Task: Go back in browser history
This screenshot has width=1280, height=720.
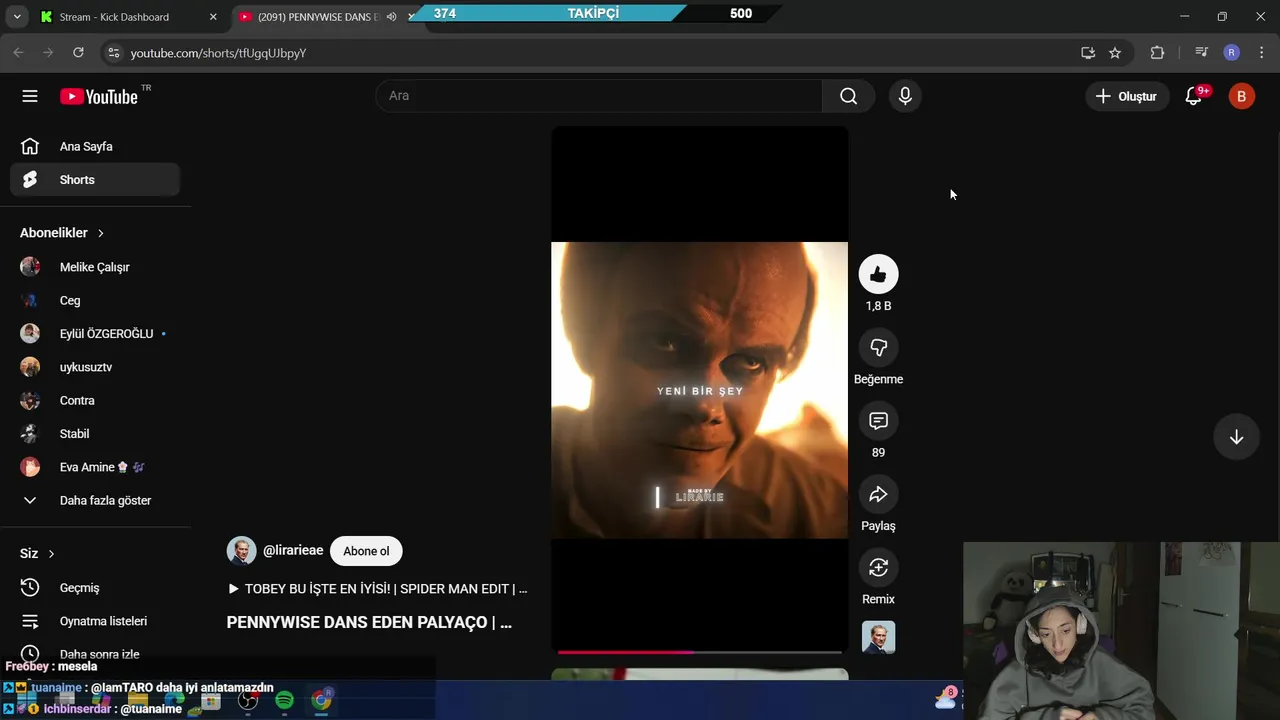Action: point(18,52)
